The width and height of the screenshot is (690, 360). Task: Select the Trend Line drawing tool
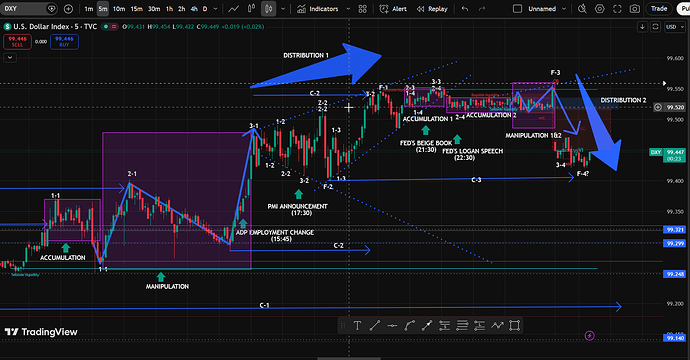click(374, 326)
